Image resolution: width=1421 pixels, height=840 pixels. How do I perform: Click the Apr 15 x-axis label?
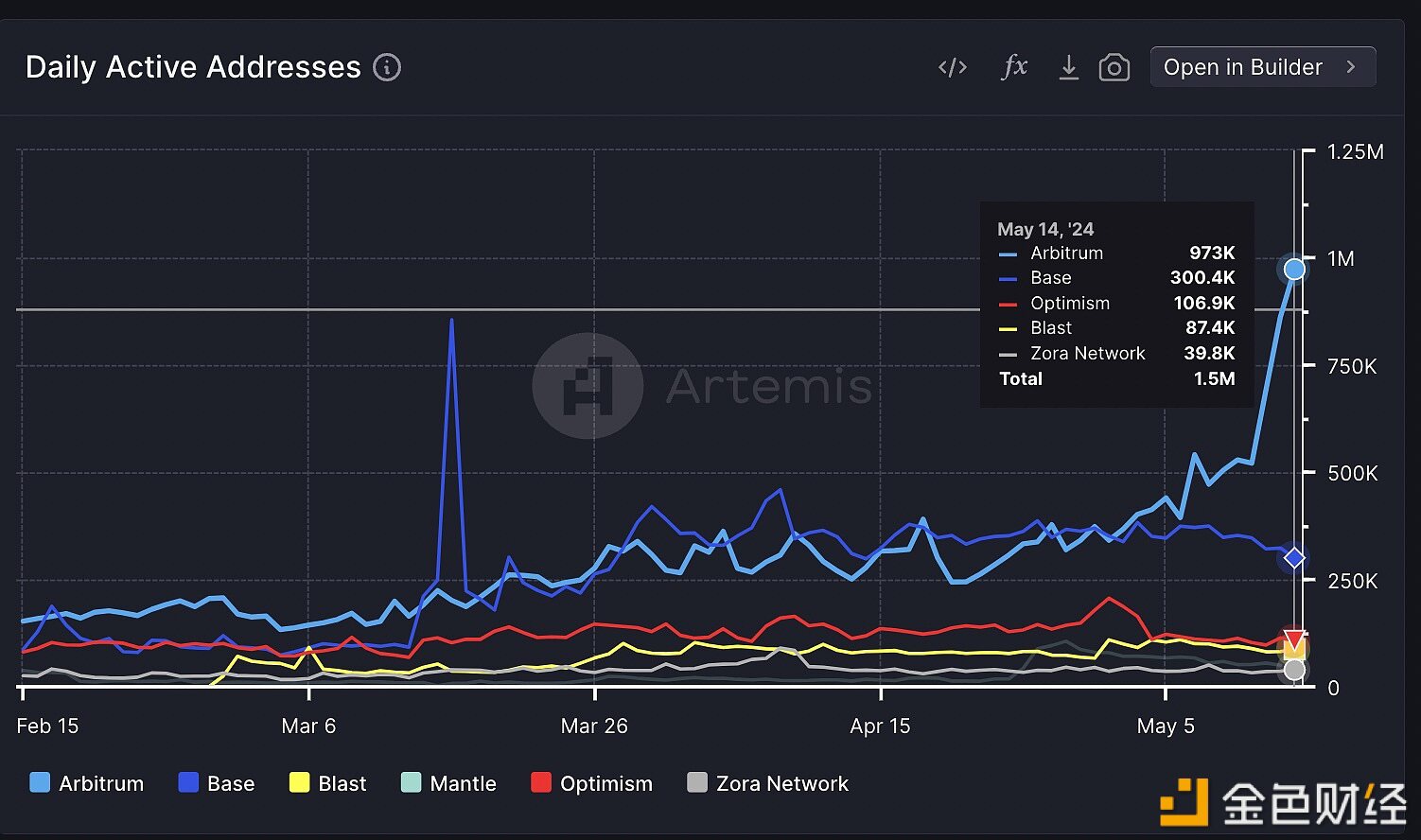click(x=880, y=726)
